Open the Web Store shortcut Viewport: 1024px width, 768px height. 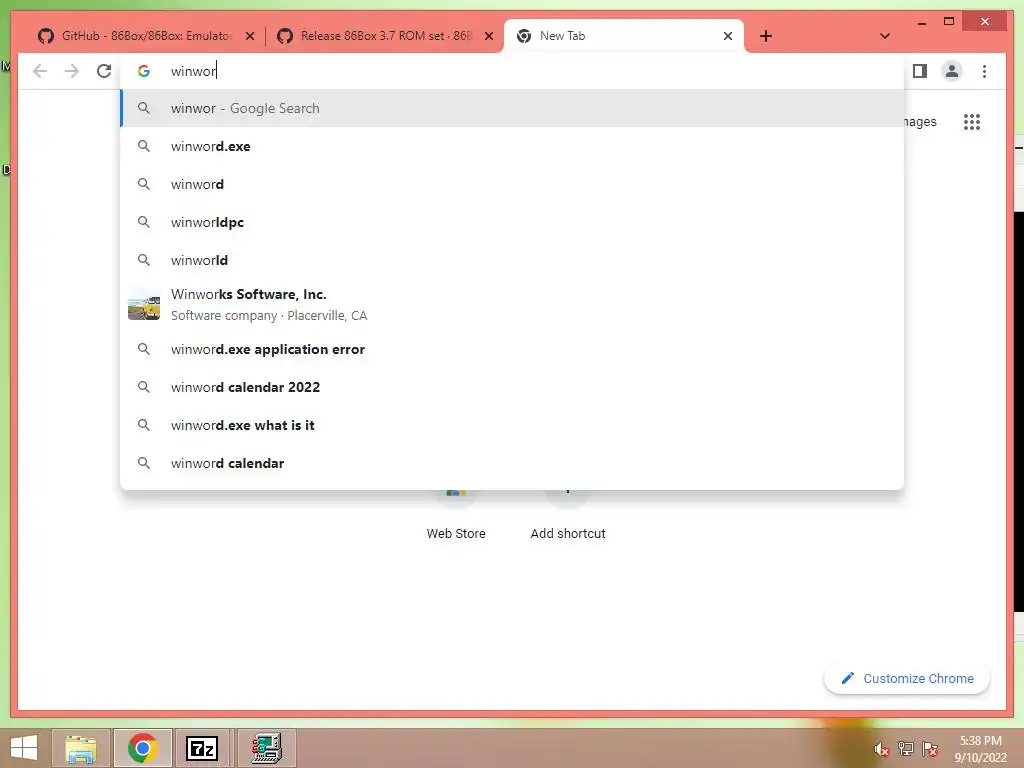pos(456,516)
